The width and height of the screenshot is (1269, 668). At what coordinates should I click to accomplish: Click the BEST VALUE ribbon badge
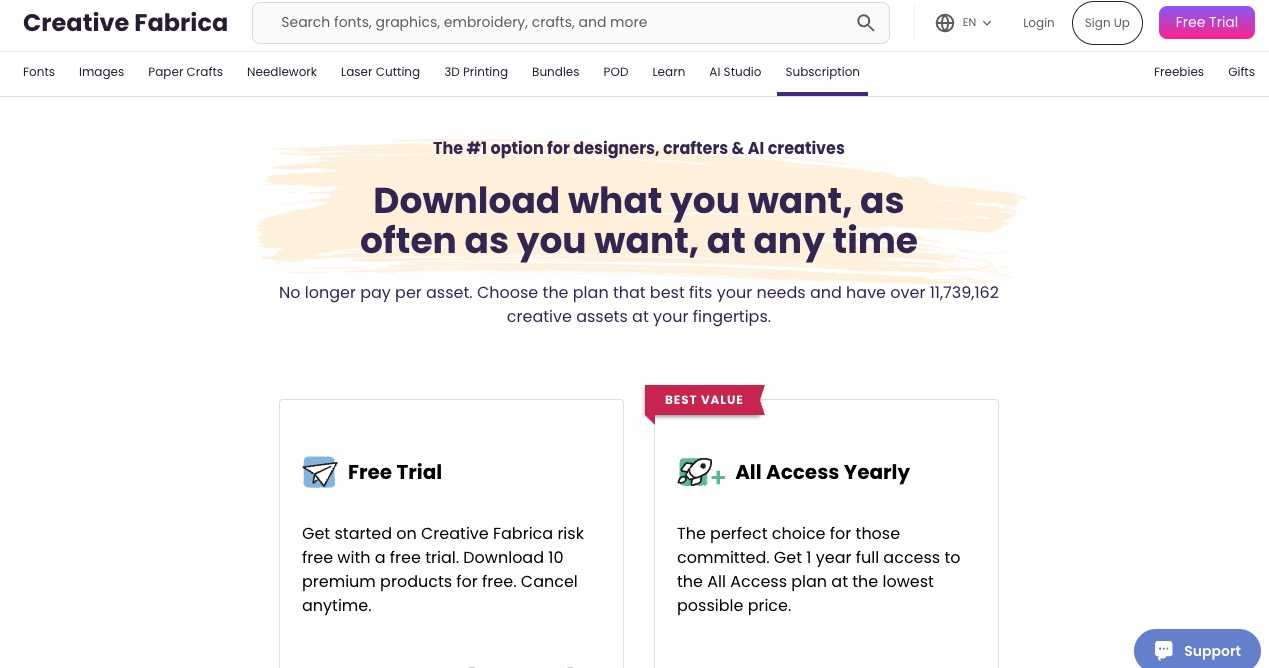[704, 400]
